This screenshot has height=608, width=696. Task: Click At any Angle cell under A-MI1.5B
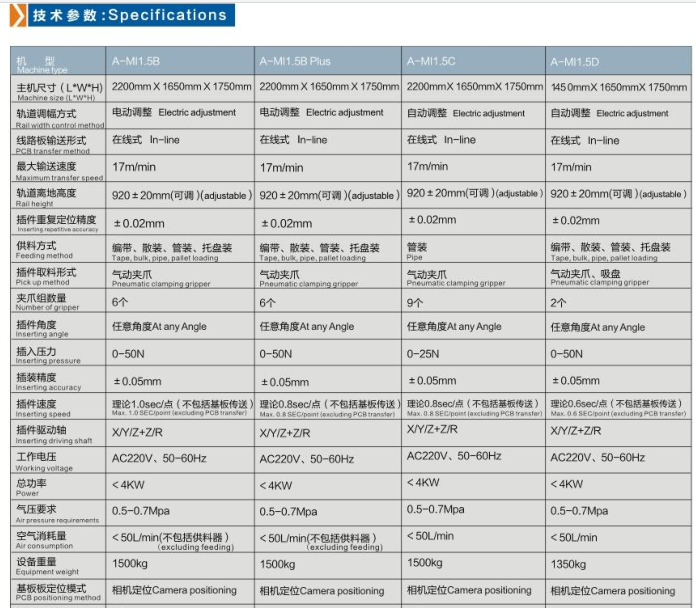180,327
